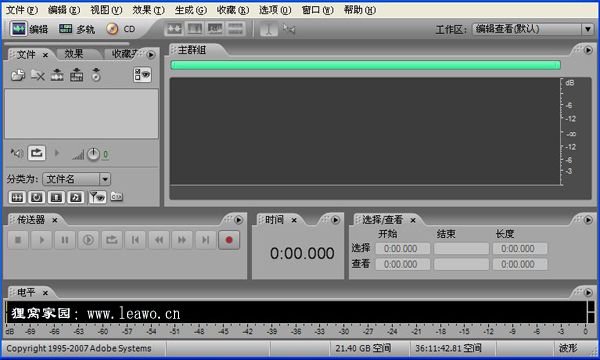
Task: Click the 编辑 edit view button
Action: click(x=29, y=29)
